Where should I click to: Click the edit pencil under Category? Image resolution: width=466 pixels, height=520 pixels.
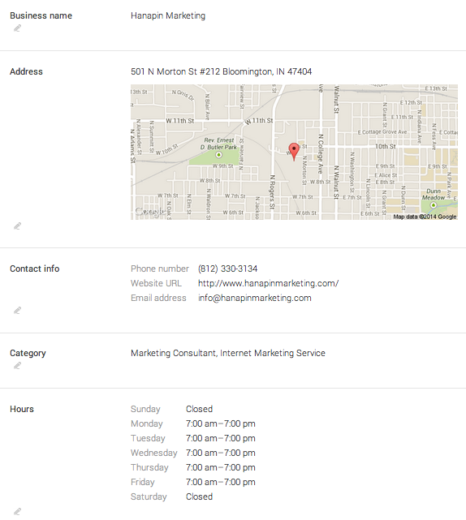point(17,366)
